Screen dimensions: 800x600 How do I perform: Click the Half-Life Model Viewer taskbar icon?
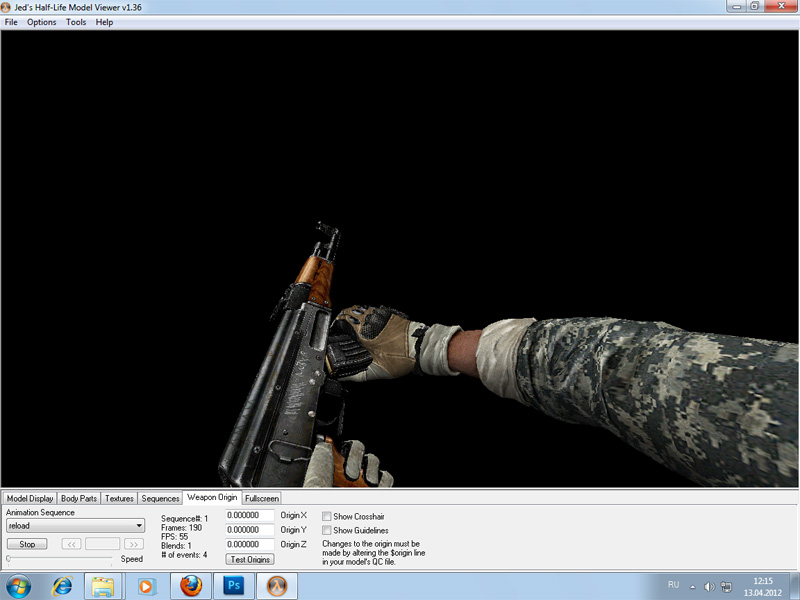278,585
